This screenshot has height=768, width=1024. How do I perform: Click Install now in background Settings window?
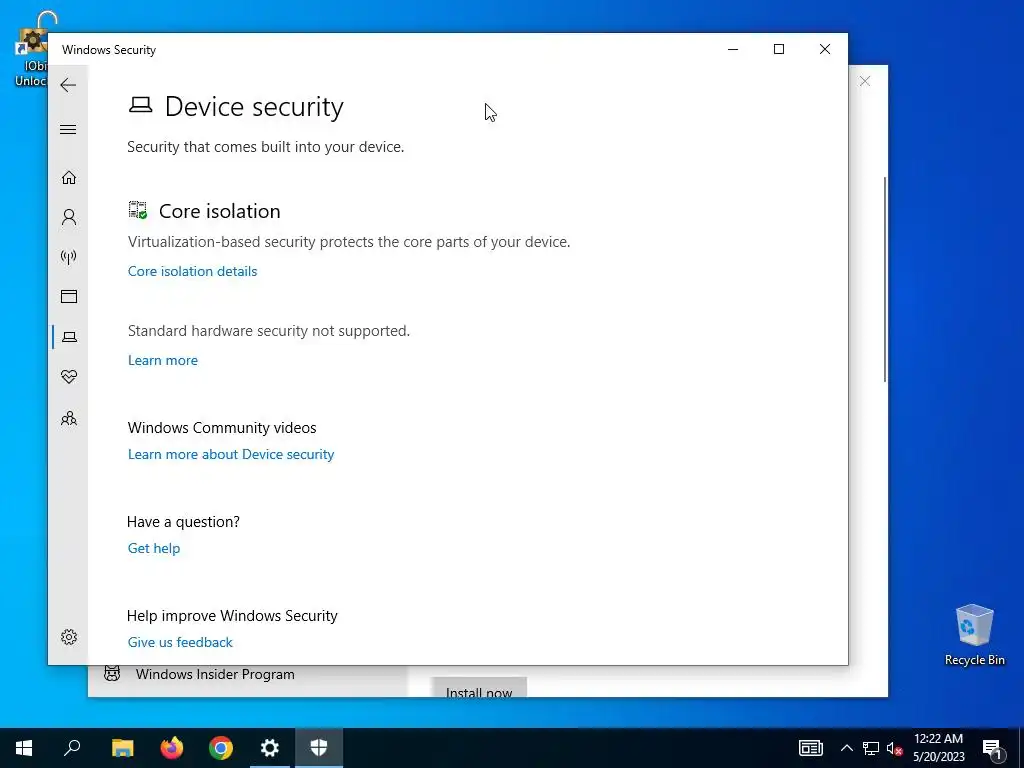(479, 690)
